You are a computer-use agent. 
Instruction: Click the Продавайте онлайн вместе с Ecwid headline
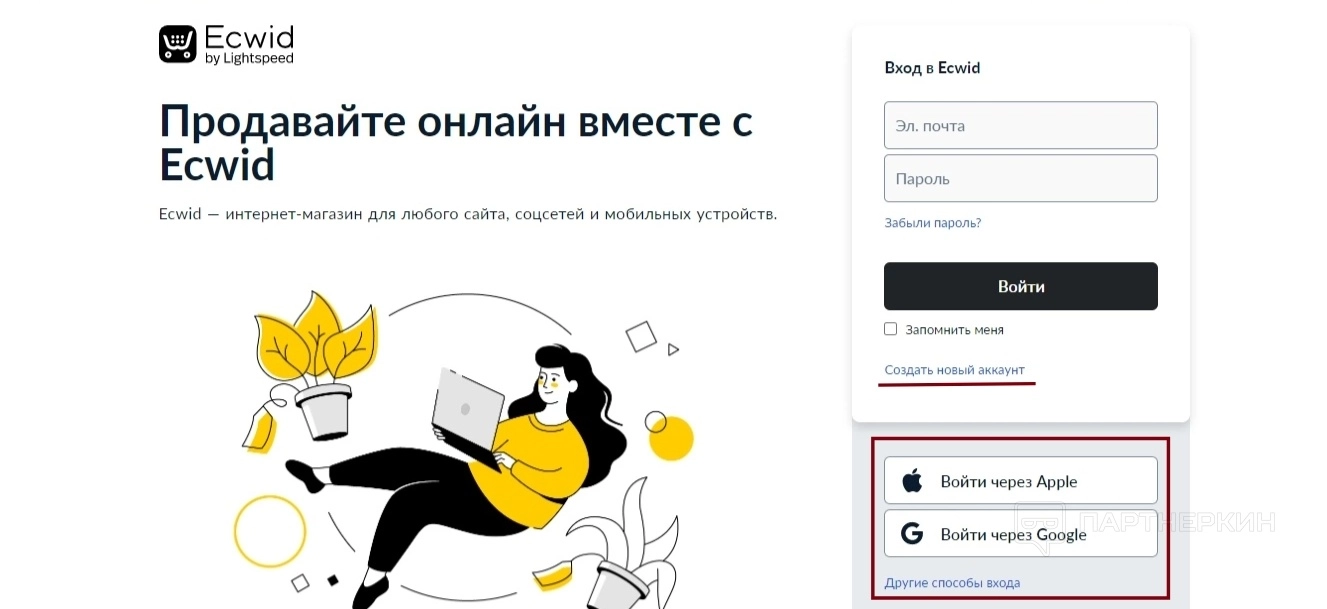pyautogui.click(x=456, y=143)
